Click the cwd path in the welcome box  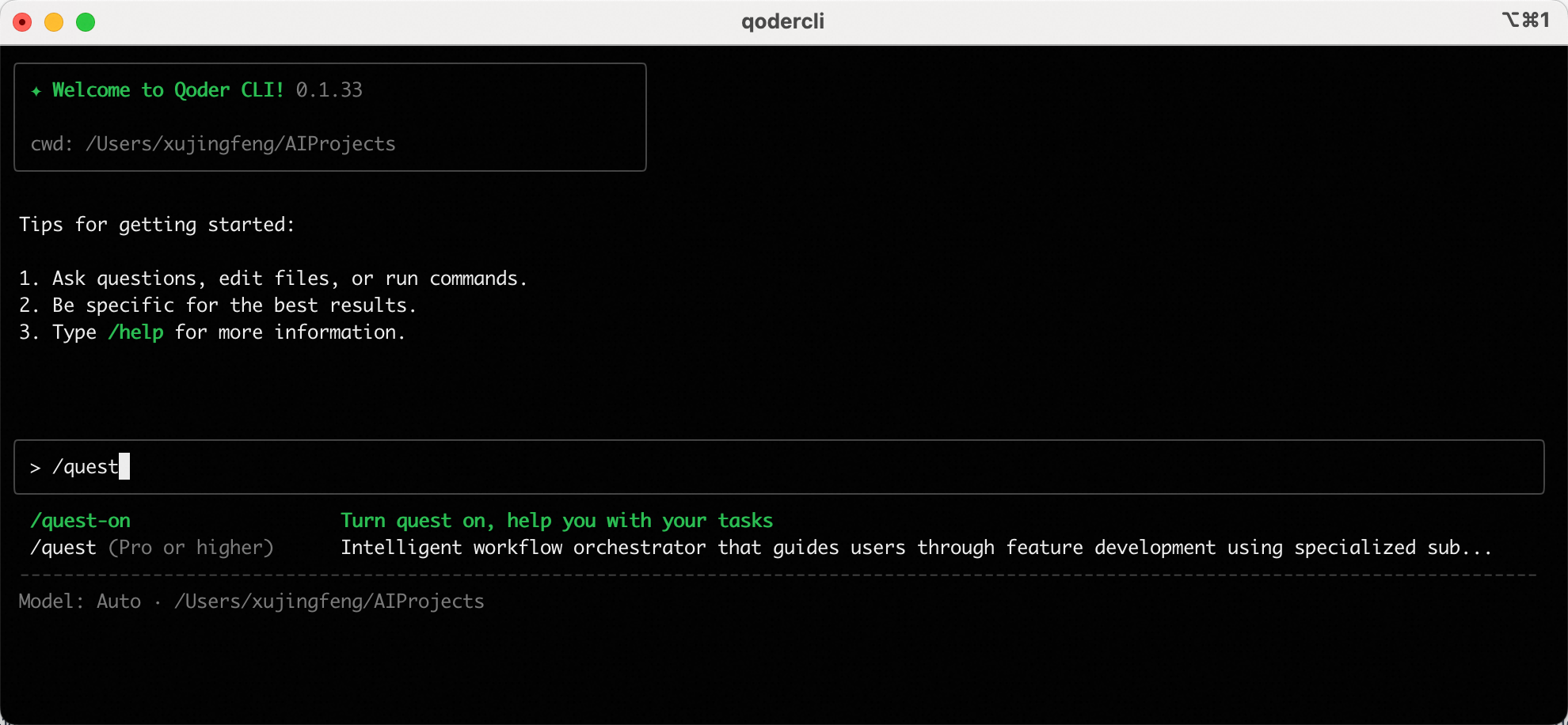[240, 144]
